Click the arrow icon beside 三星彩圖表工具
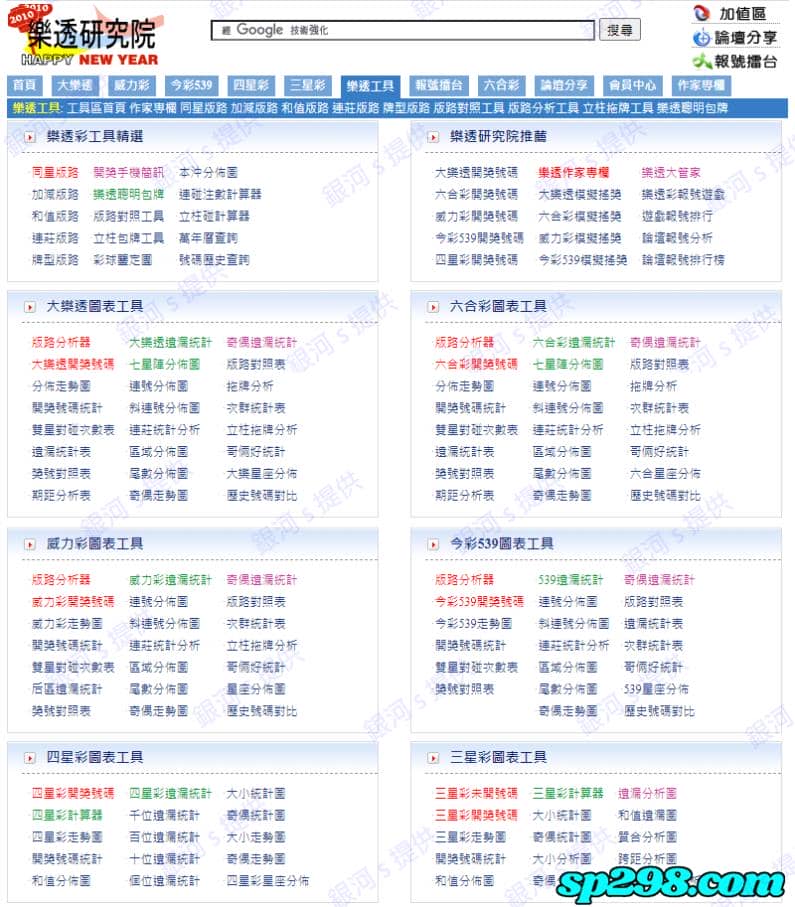 pos(433,758)
